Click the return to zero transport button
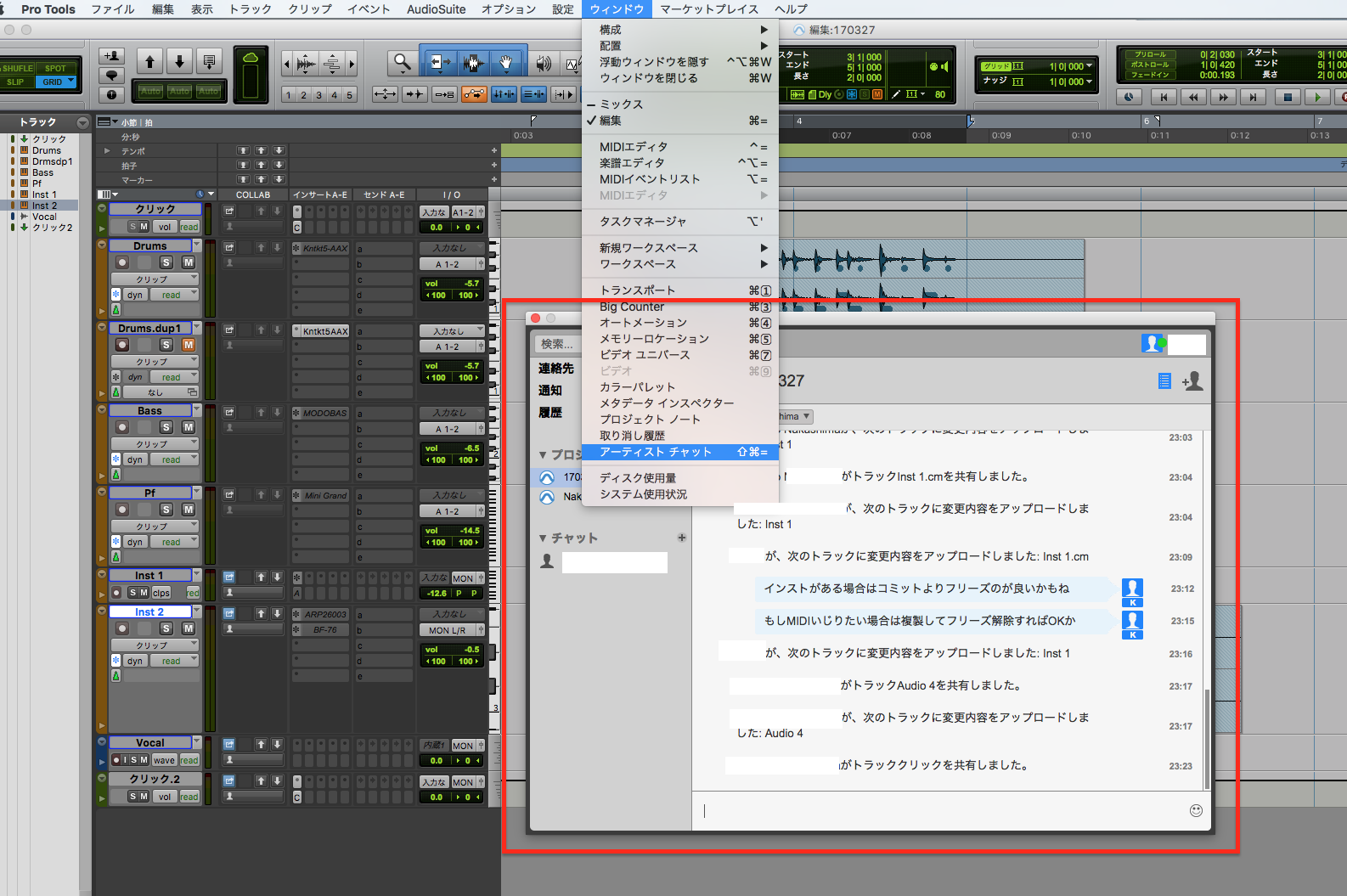Viewport: 1347px width, 896px height. pyautogui.click(x=1164, y=97)
